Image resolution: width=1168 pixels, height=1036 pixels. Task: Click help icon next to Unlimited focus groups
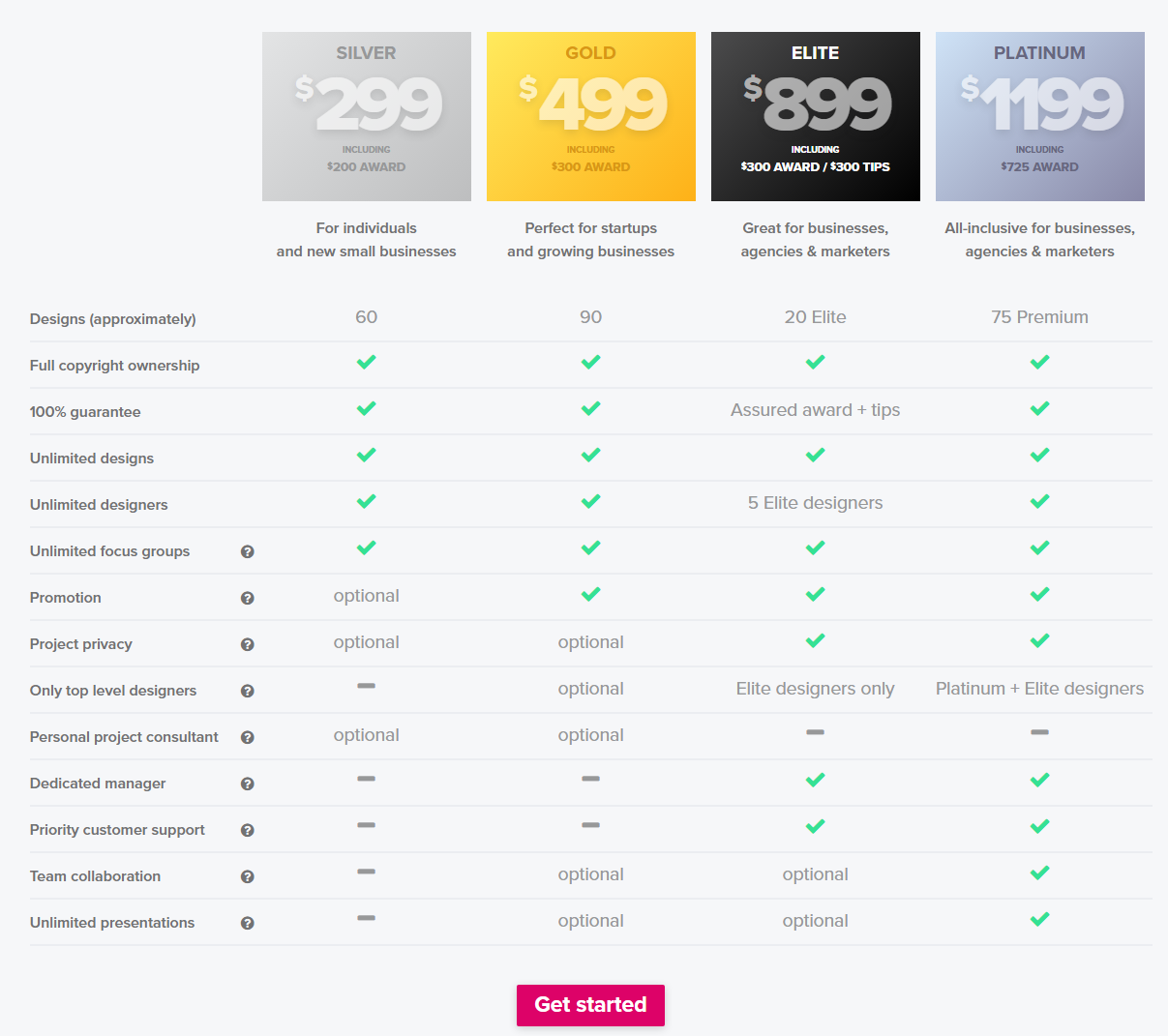pyautogui.click(x=248, y=551)
